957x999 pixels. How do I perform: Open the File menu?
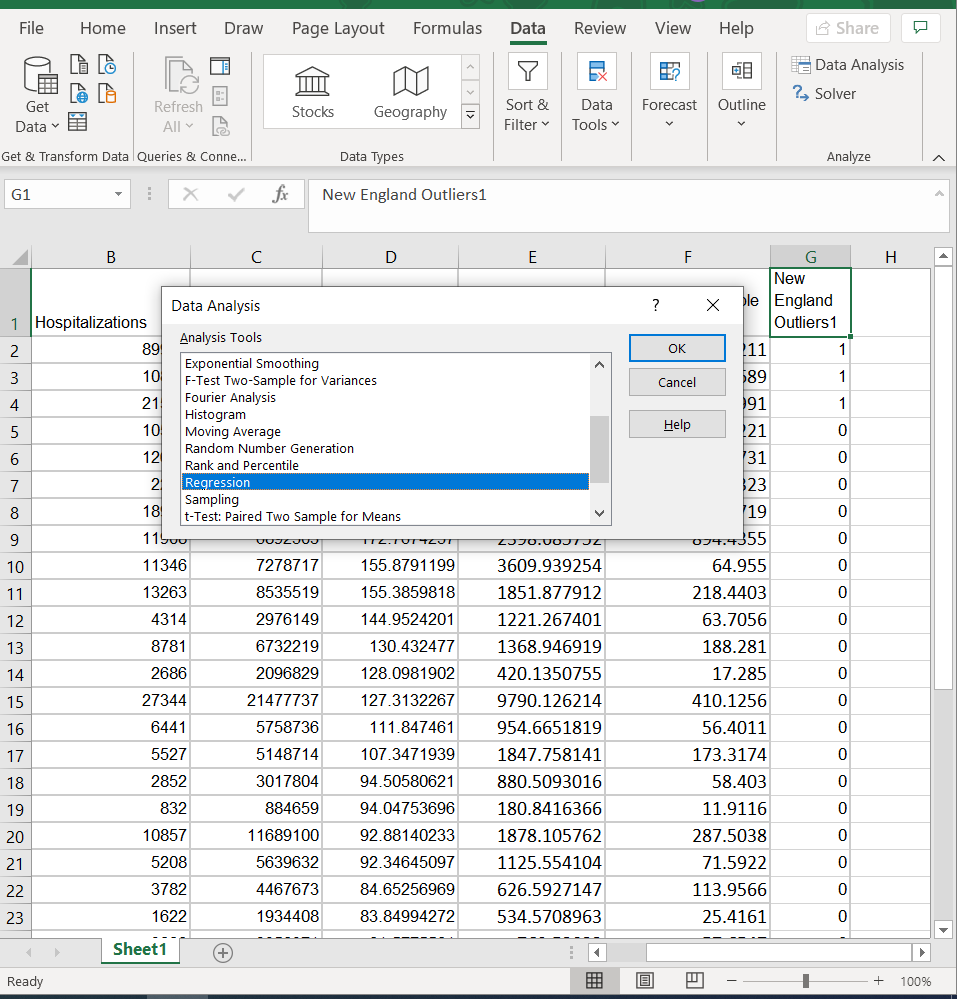coord(31,28)
